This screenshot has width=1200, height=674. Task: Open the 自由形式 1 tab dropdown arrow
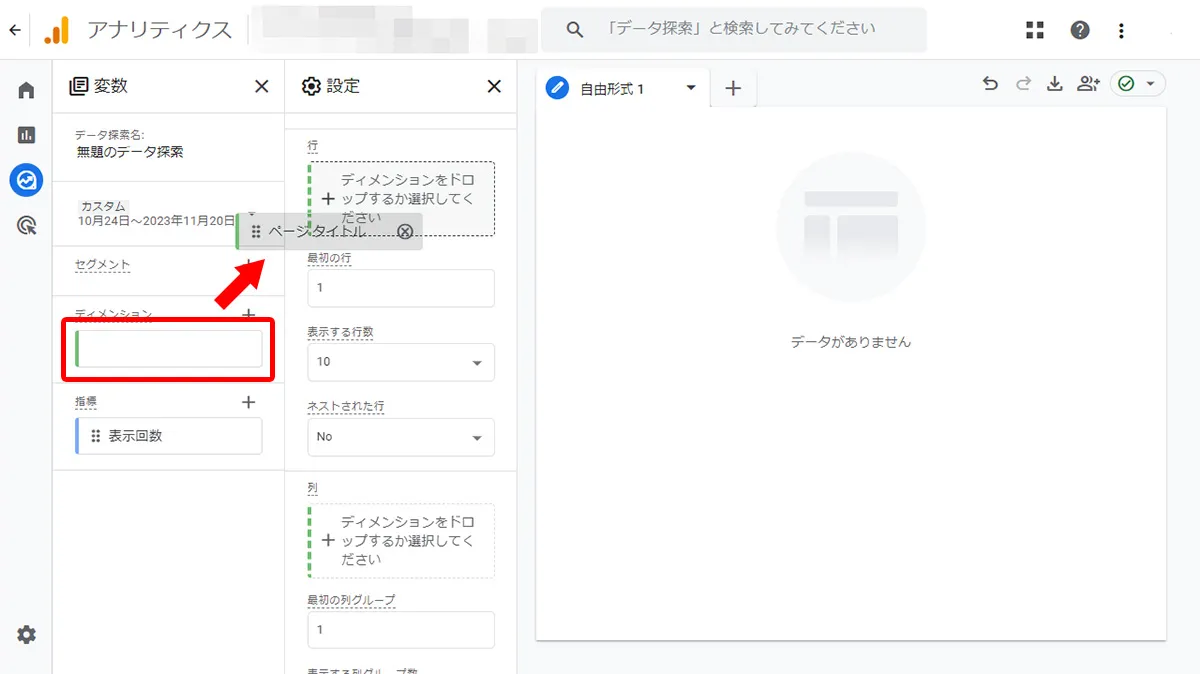(689, 88)
